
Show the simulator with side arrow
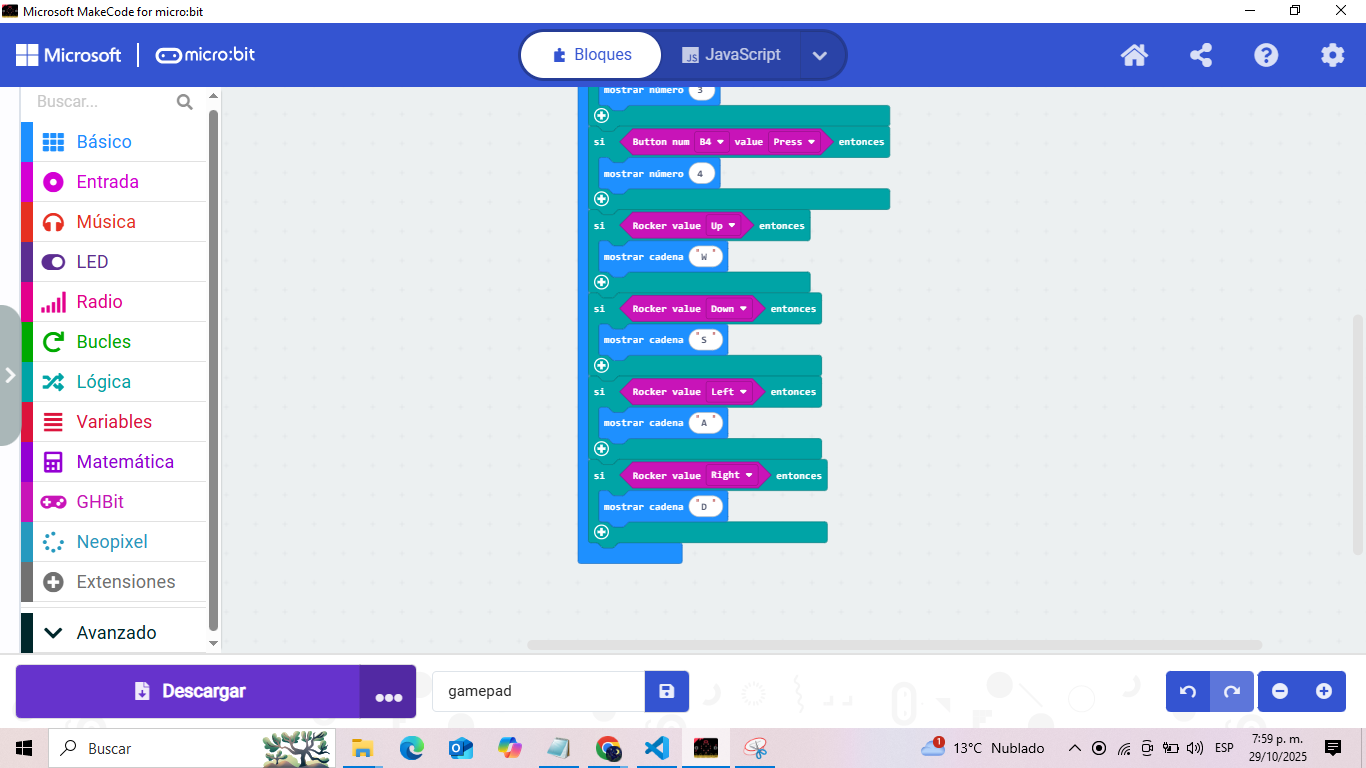[x=10, y=375]
